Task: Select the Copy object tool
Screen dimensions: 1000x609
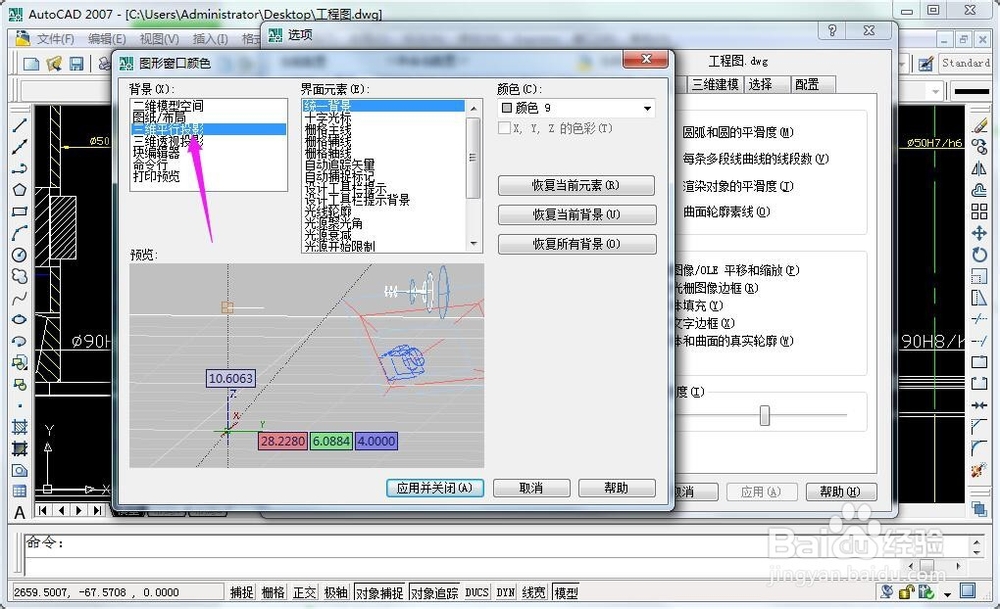Action: [x=980, y=147]
